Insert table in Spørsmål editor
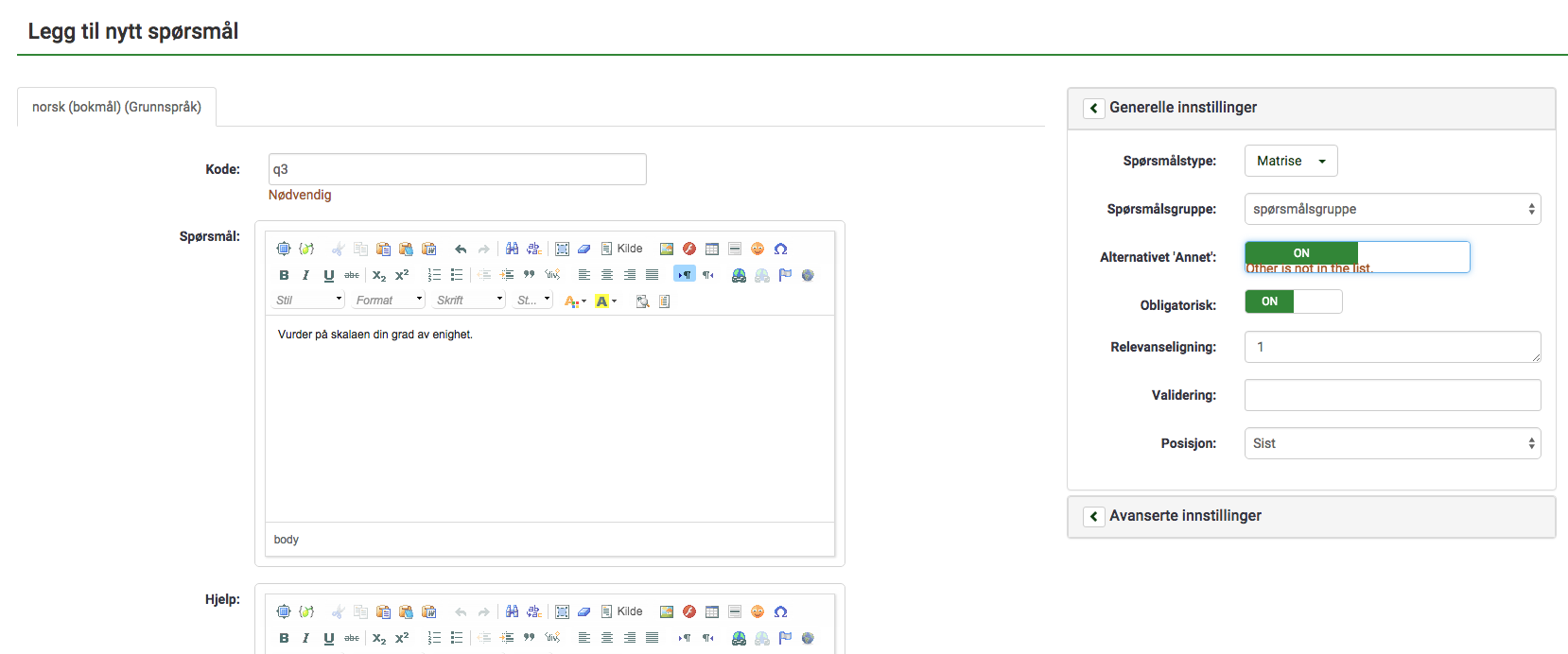This screenshot has height=654, width=1568. coord(712,249)
